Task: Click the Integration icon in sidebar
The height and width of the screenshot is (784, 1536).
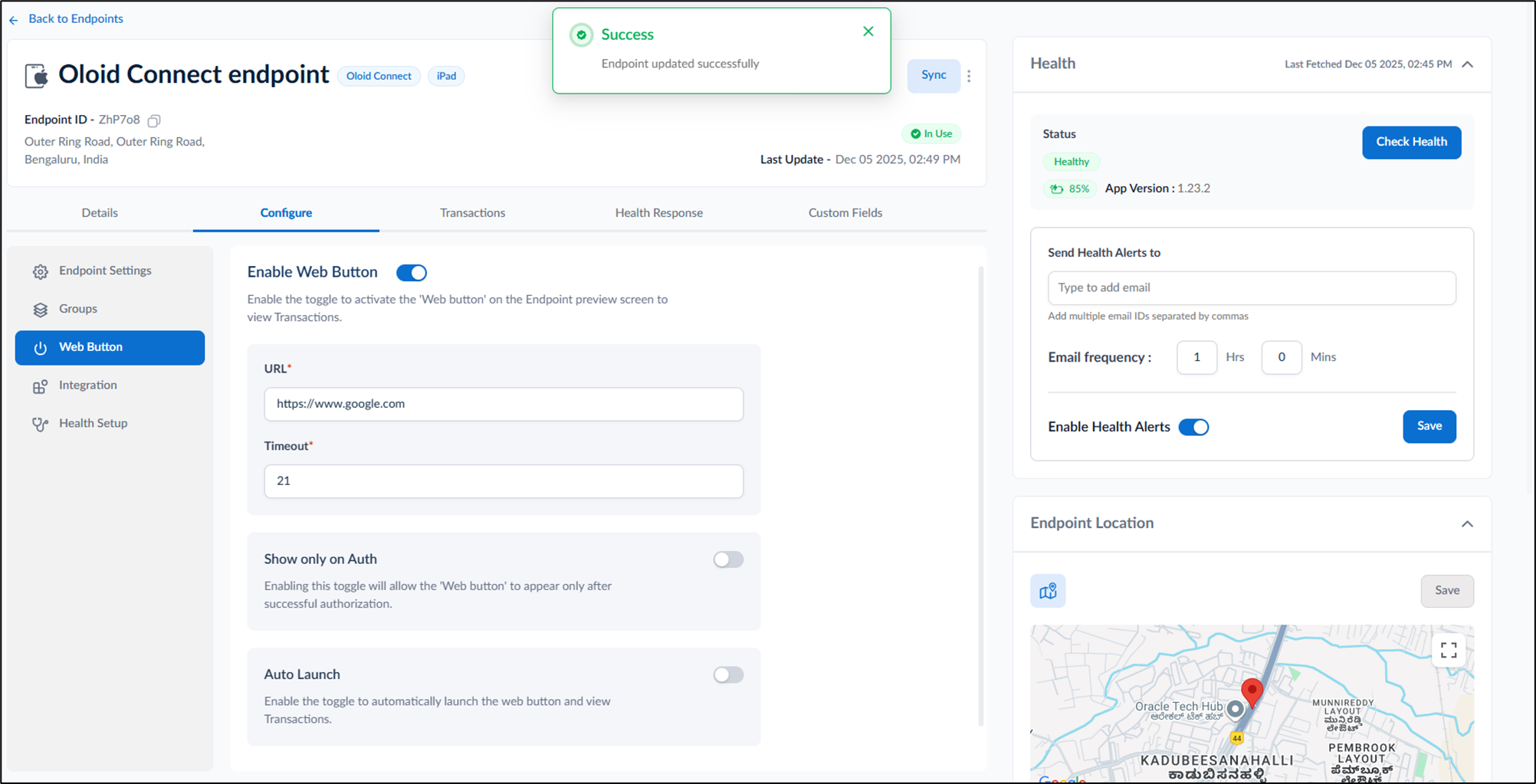Action: [x=41, y=386]
